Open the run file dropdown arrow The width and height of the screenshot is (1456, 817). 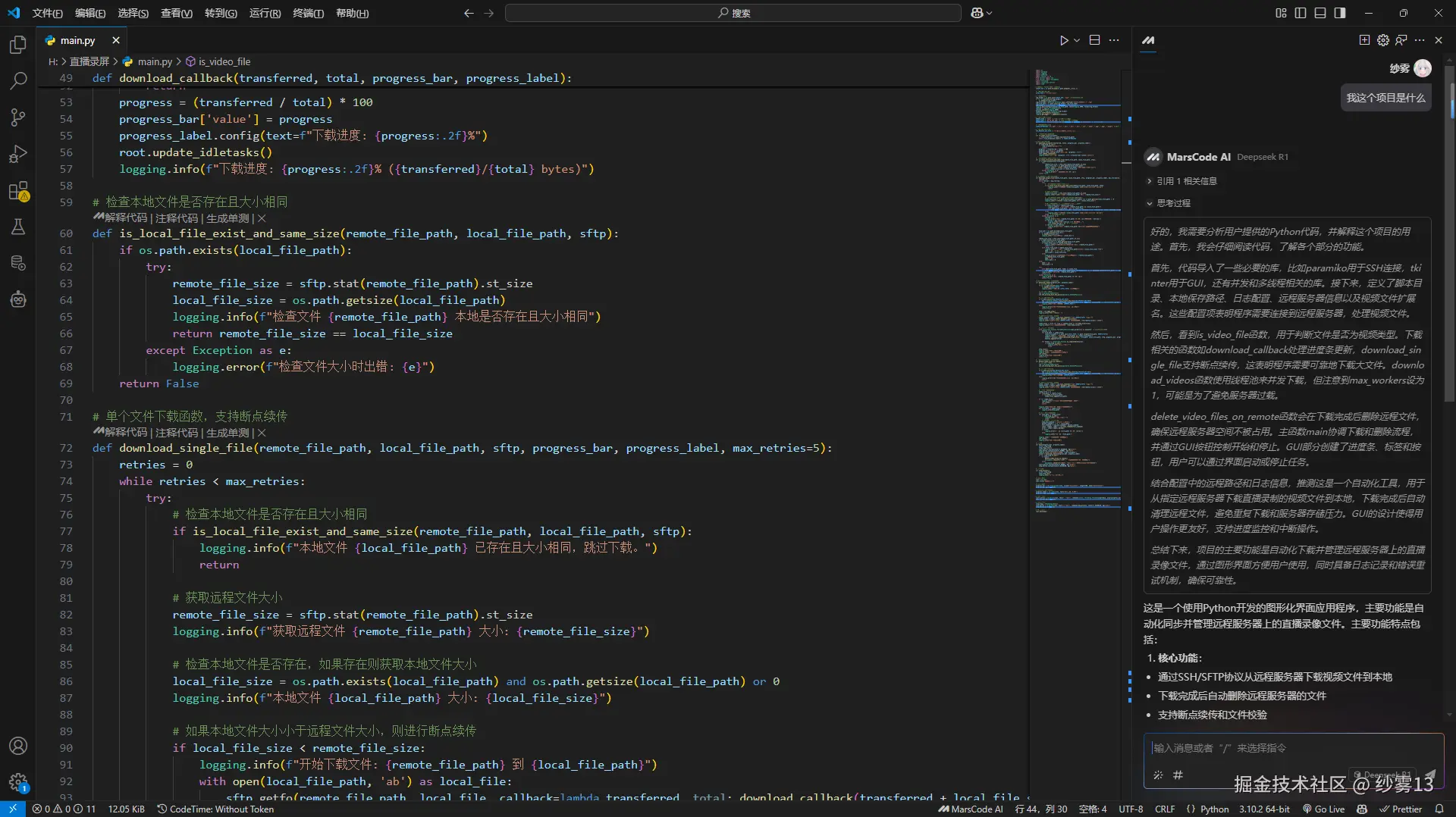[1077, 40]
